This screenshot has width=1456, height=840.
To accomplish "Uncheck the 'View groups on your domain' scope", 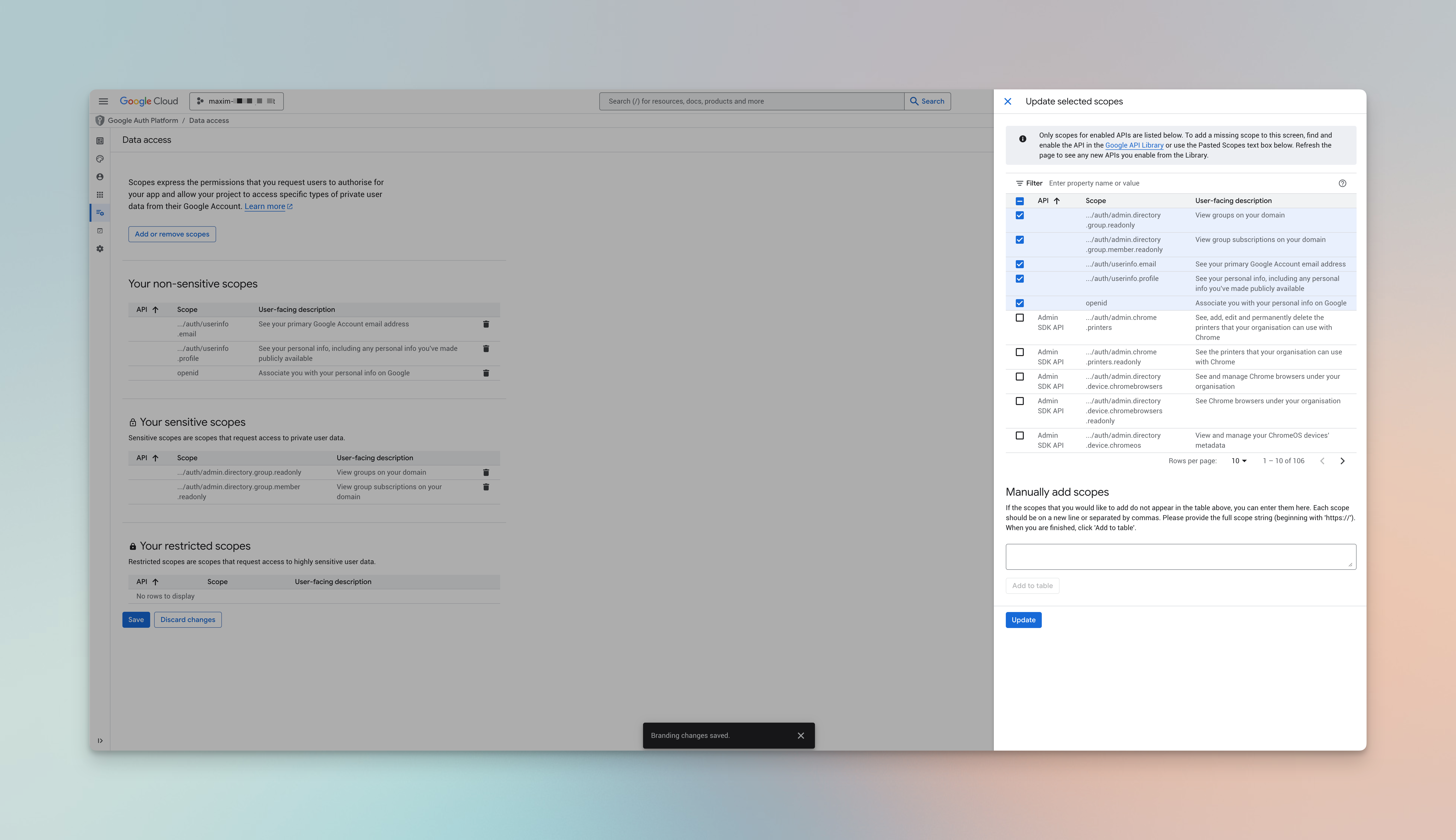I will [1020, 215].
